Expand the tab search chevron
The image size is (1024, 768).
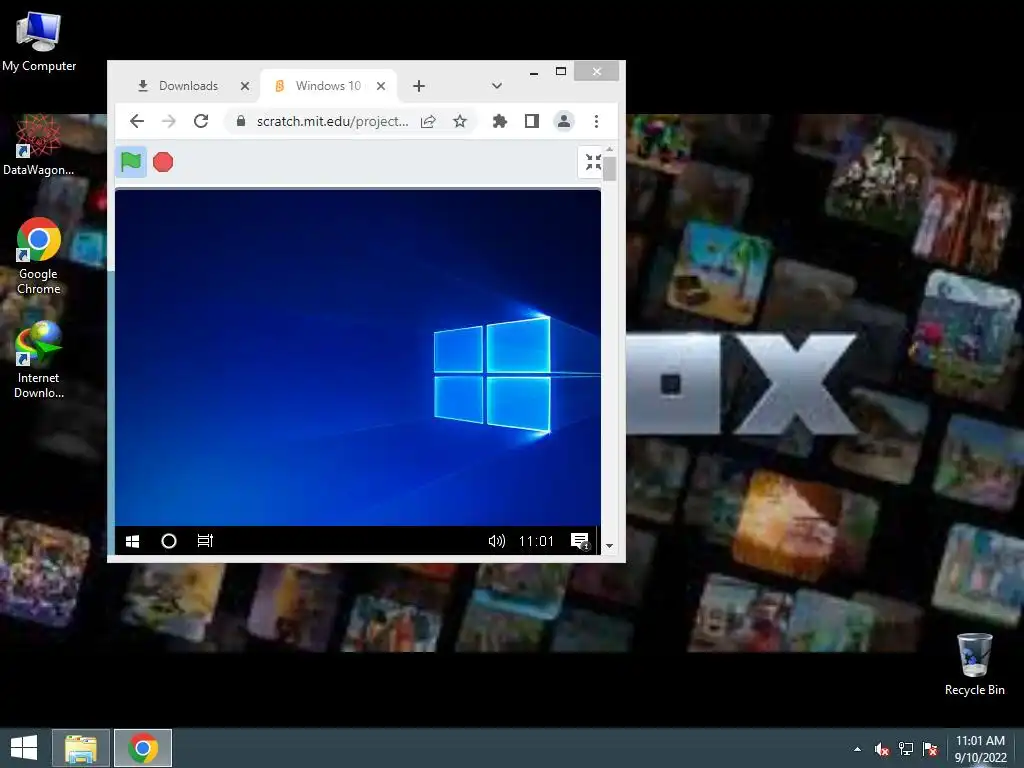(496, 86)
